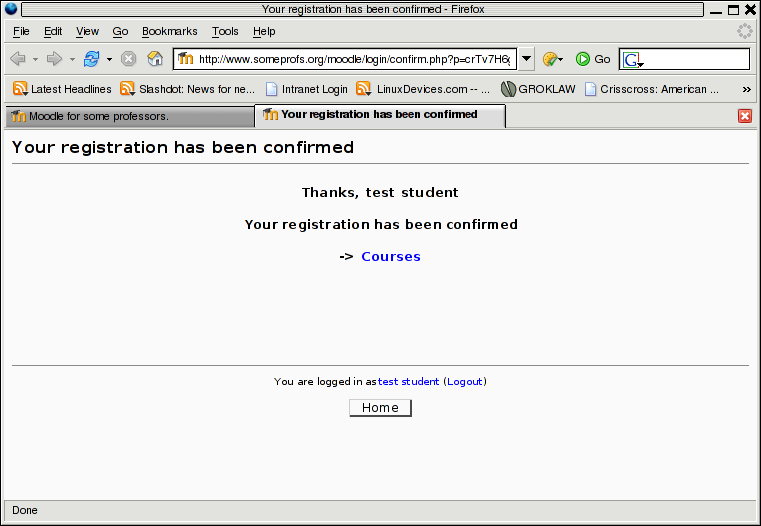
Task: Click the Moodle favicon in the address bar
Action: pos(185,59)
